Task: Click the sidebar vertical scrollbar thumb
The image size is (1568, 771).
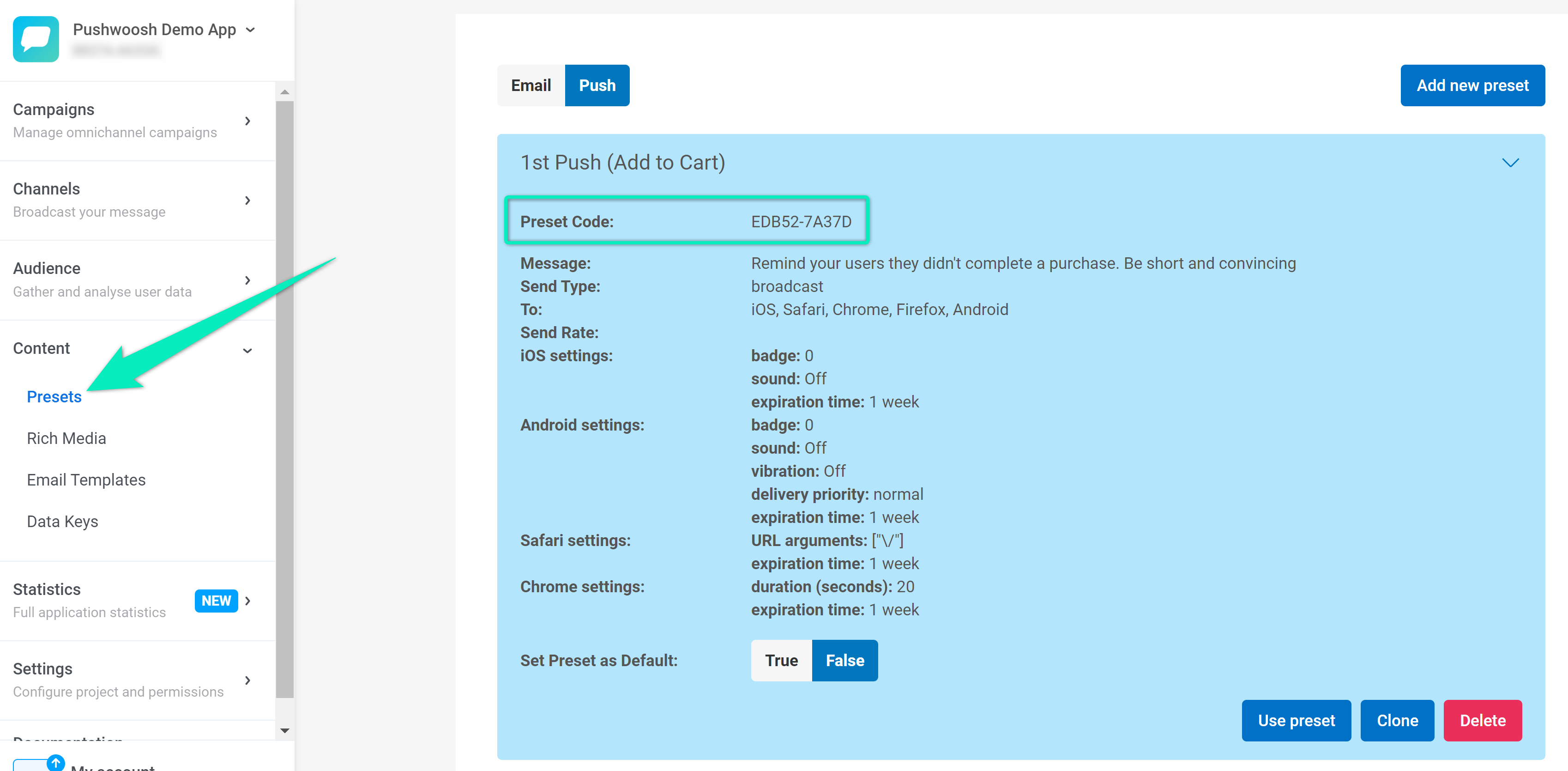Action: pos(284,399)
